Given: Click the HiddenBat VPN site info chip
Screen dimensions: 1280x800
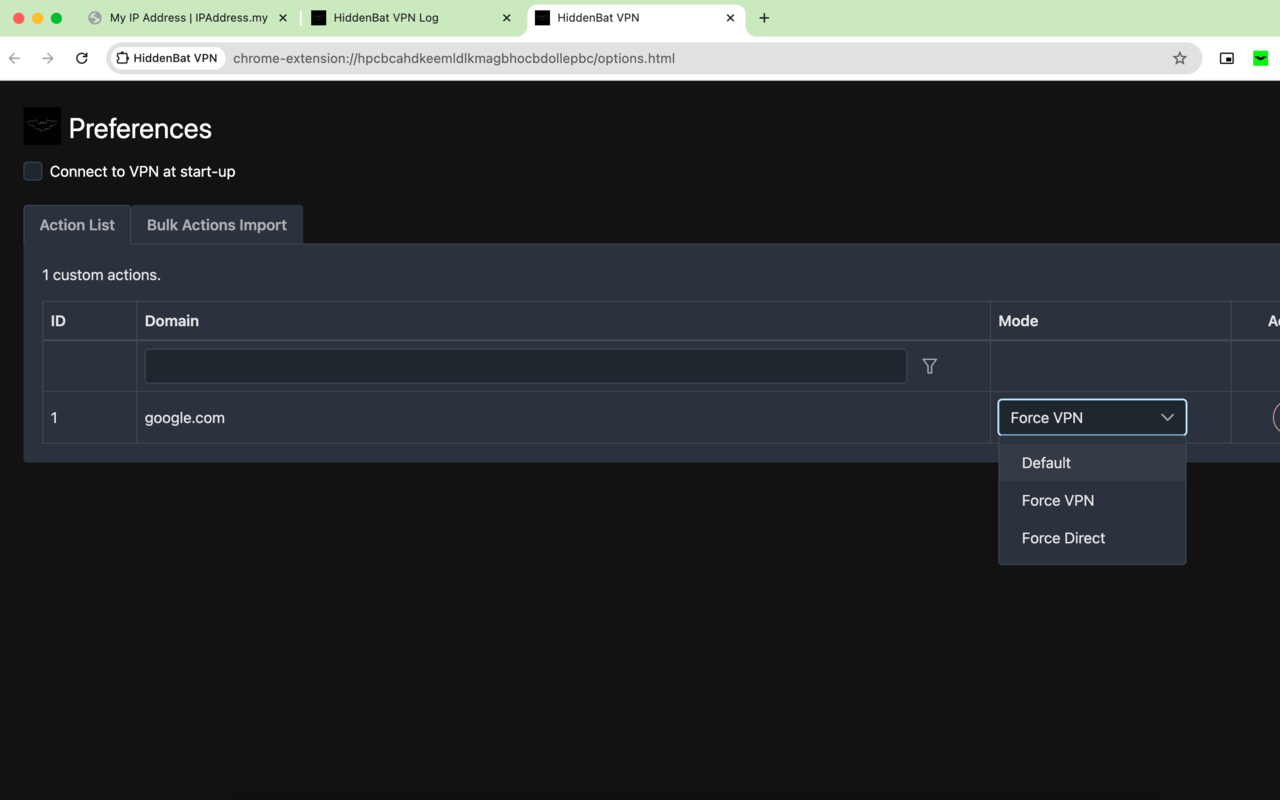Looking at the screenshot, I should tap(167, 58).
